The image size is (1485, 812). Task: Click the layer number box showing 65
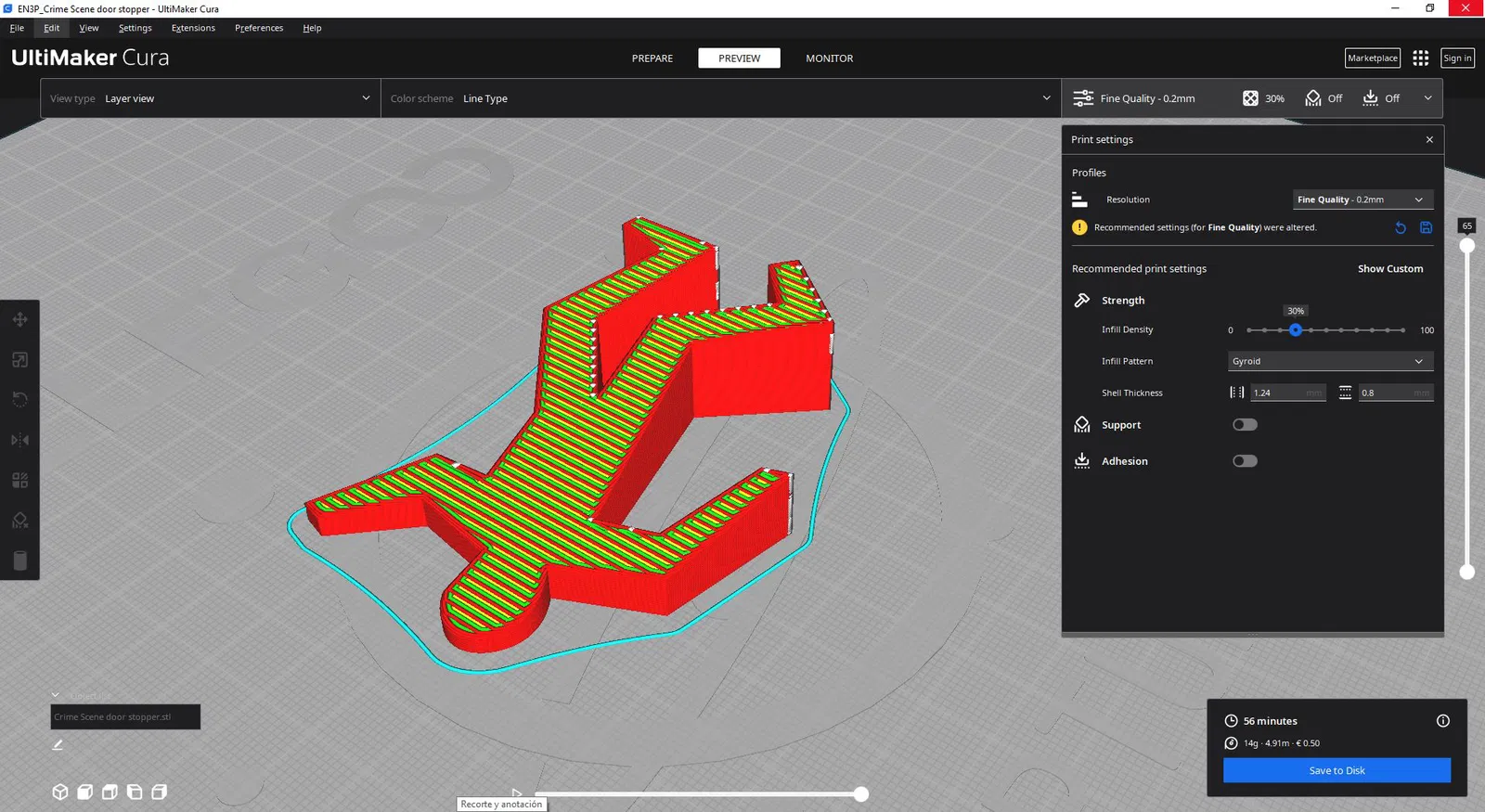pos(1467,226)
